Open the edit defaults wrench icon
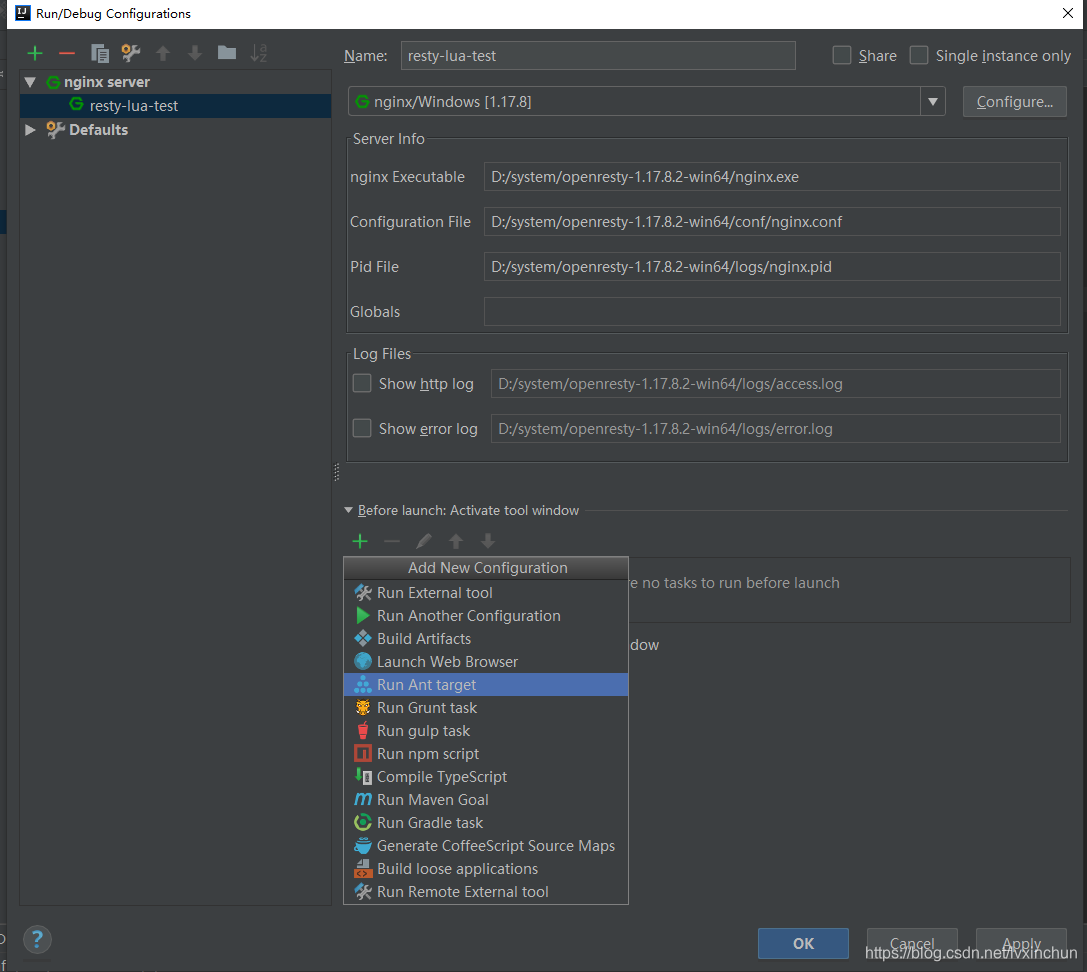 [130, 53]
